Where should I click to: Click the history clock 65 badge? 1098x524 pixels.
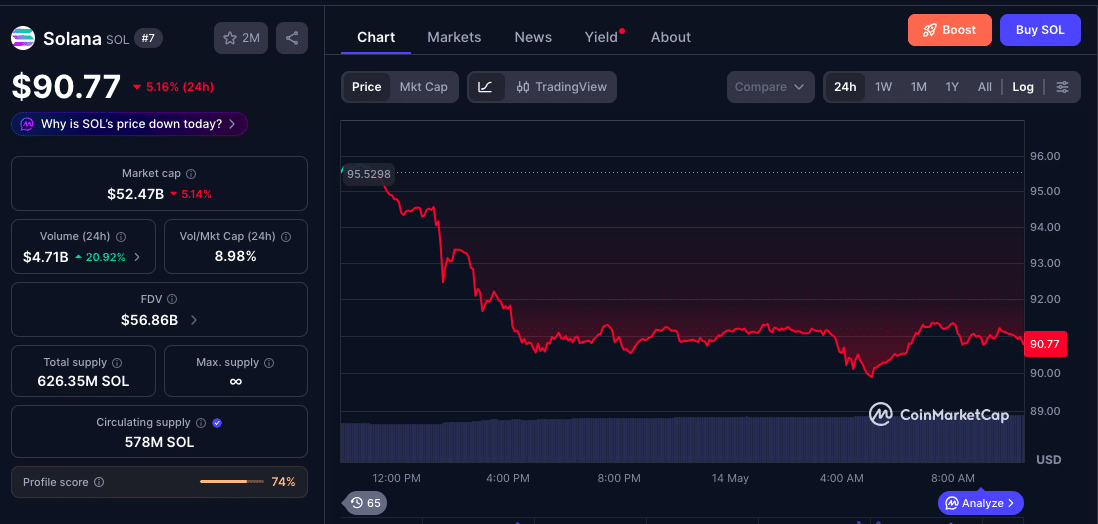tap(365, 502)
